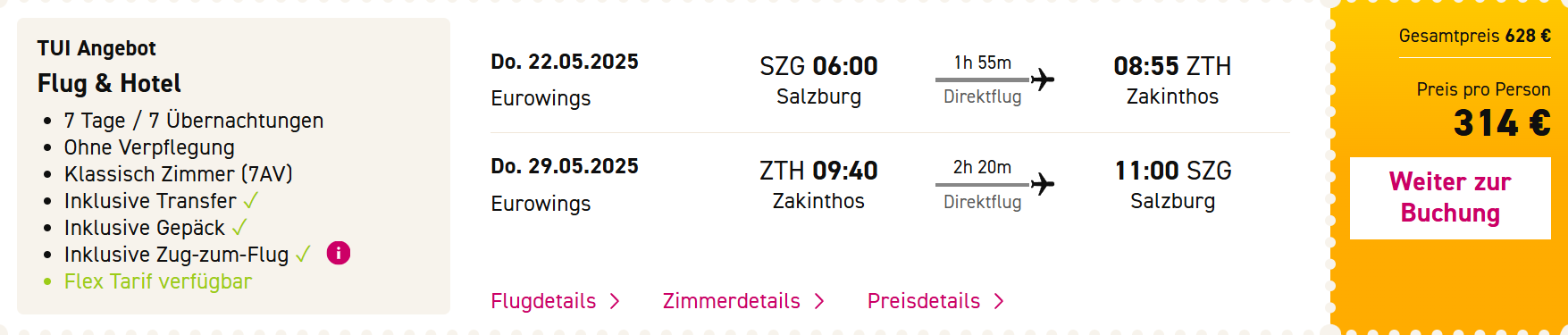Open the Preisdetails link
This screenshot has width=1568, height=335.
point(924,301)
